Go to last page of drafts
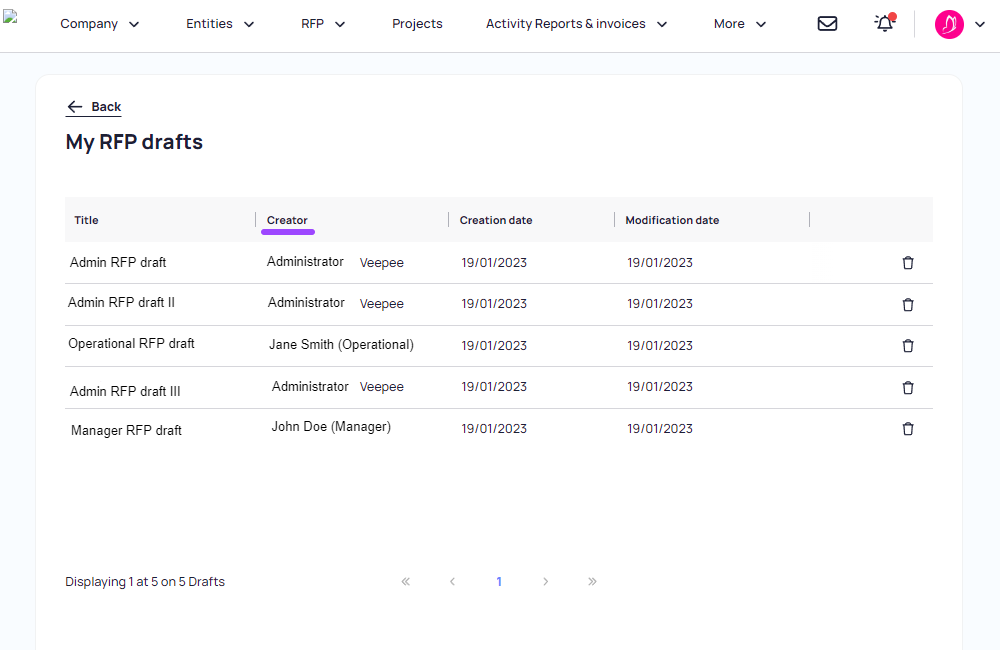Image resolution: width=1000 pixels, height=650 pixels. 592,581
